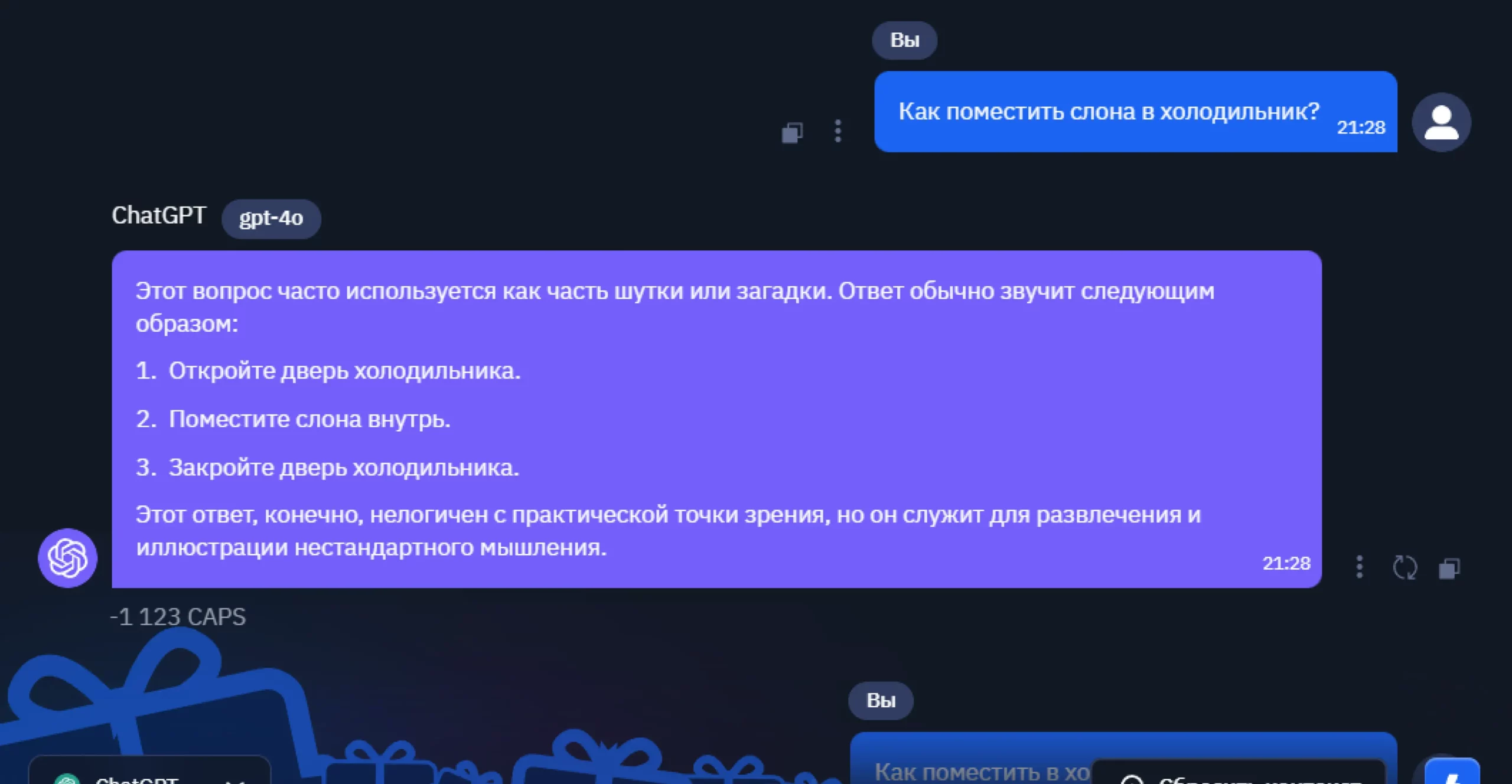Click the user profile avatar icon
Viewport: 1512px width, 784px height.
(1441, 122)
